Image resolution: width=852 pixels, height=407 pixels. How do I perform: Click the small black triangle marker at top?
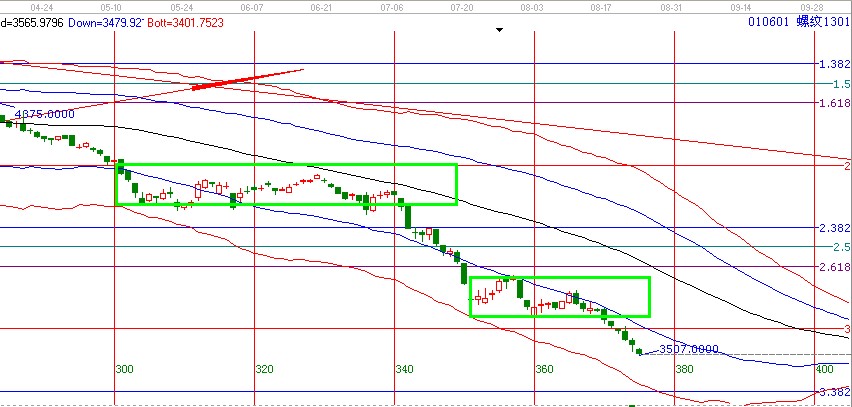coord(500,30)
